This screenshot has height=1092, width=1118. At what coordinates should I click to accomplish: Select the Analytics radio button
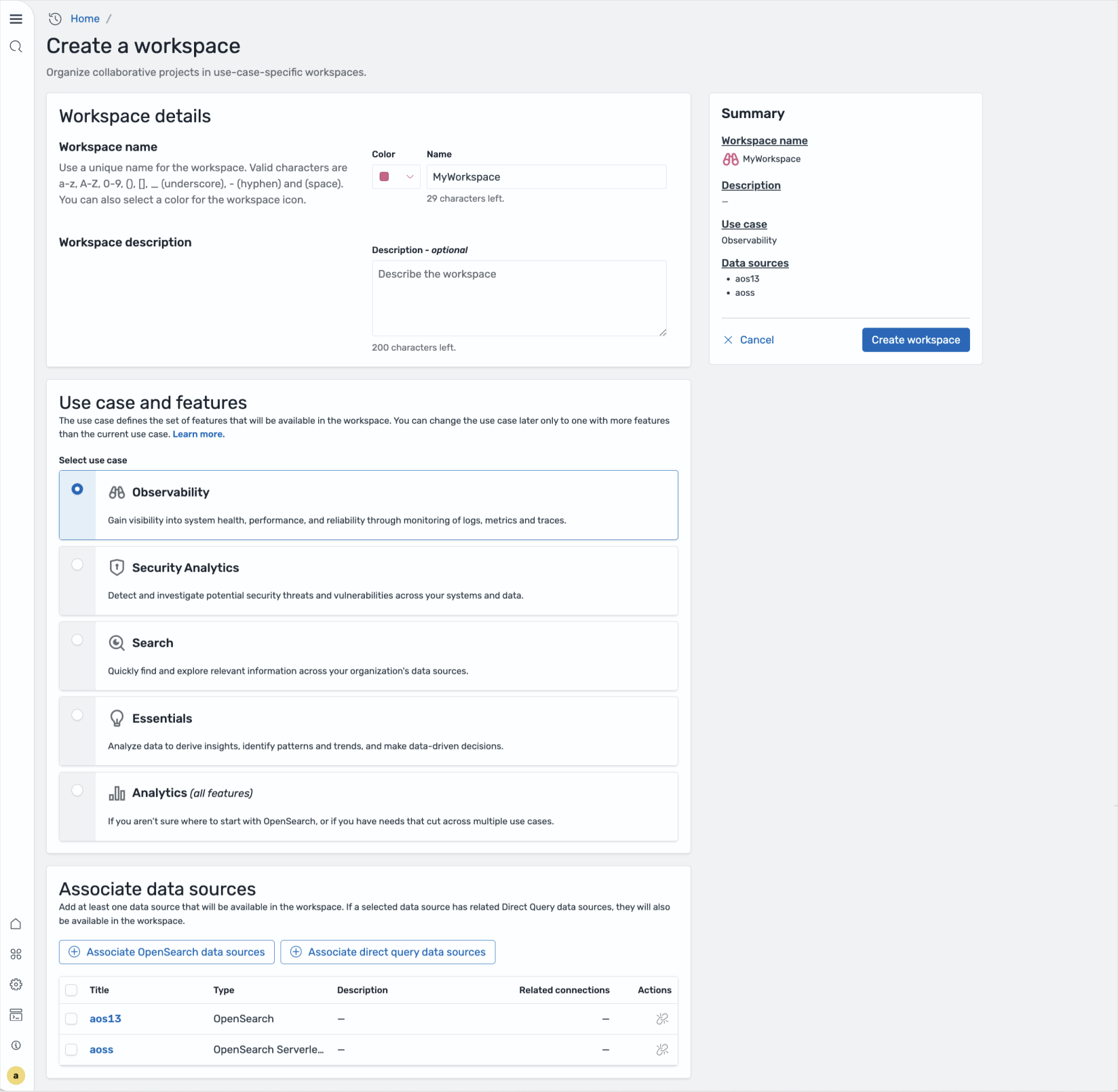click(x=77, y=790)
